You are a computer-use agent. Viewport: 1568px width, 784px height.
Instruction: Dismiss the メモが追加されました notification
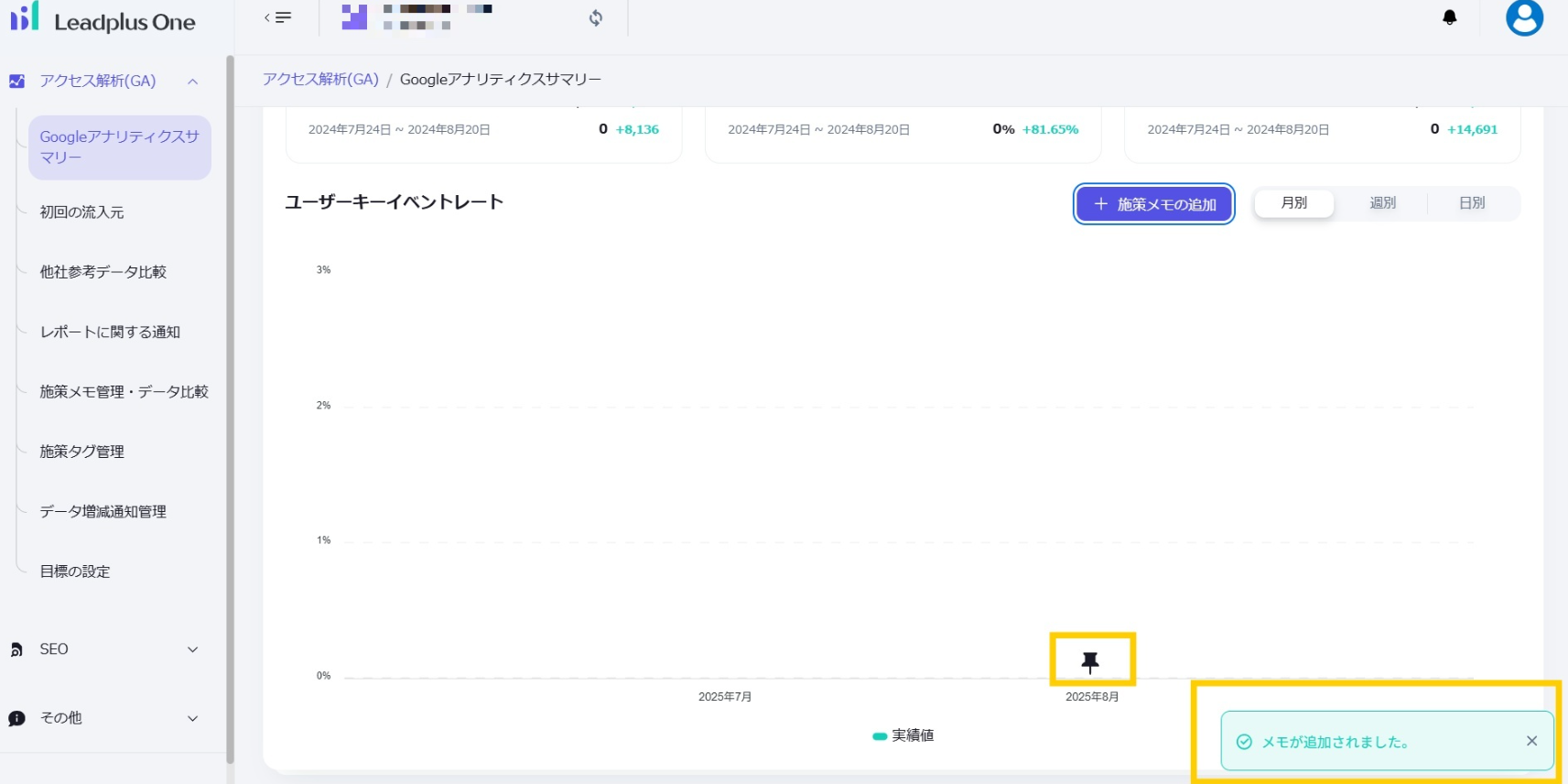[x=1531, y=741]
